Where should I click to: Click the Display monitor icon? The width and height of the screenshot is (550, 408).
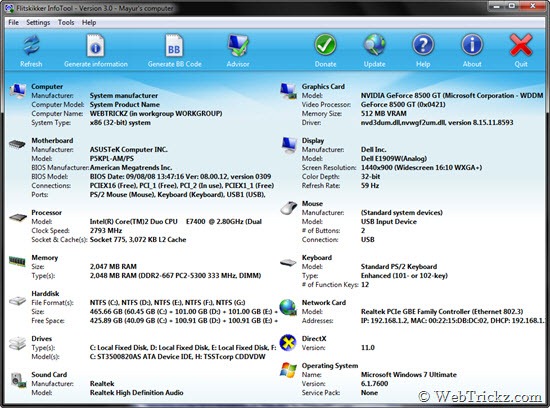(289, 145)
